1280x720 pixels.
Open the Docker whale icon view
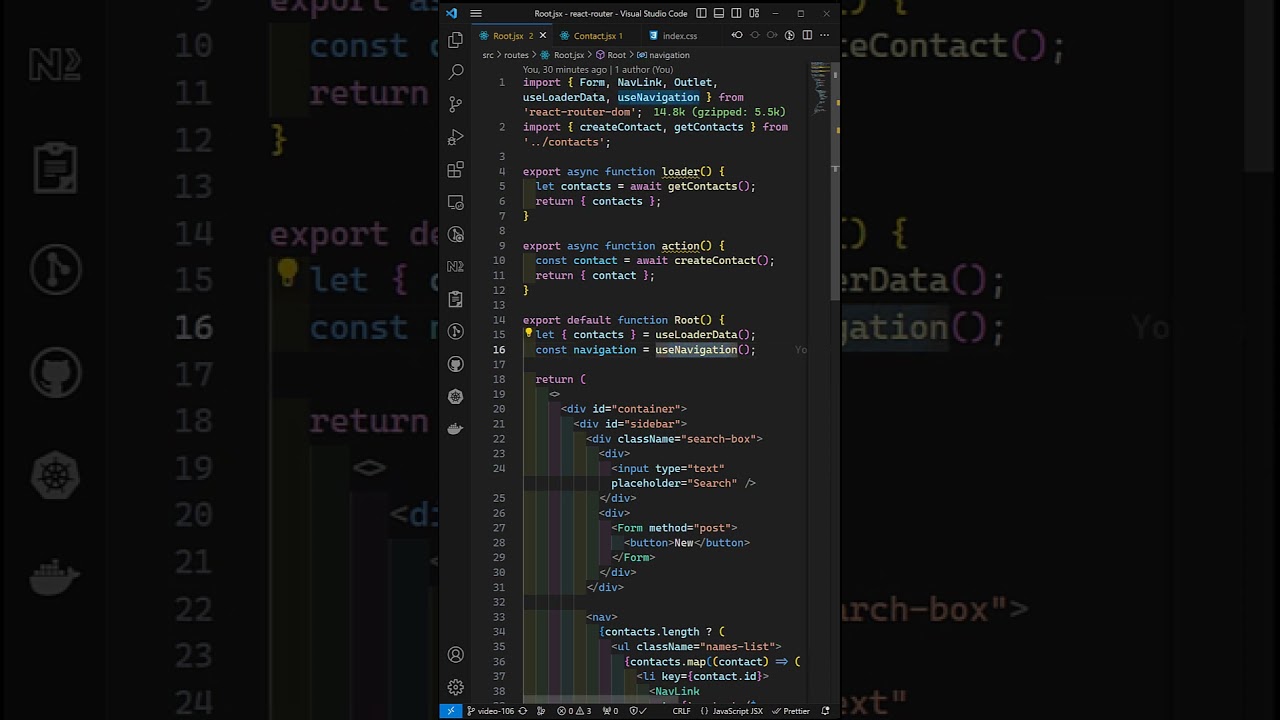tap(456, 429)
